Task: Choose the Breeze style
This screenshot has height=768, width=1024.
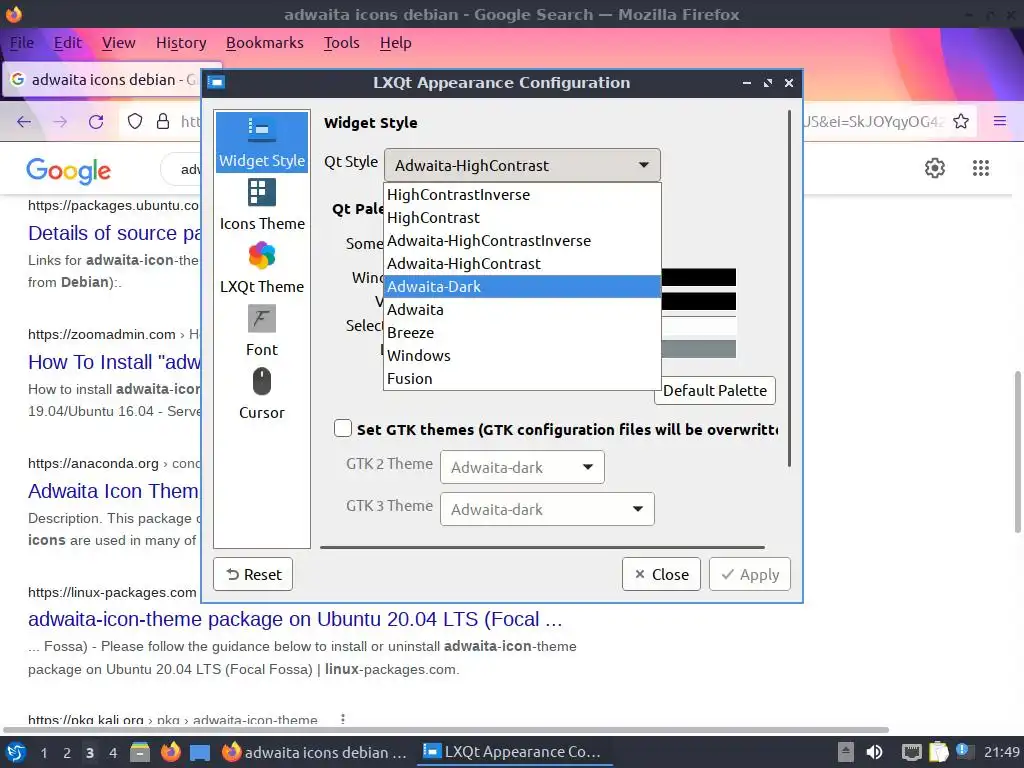Action: click(522, 332)
